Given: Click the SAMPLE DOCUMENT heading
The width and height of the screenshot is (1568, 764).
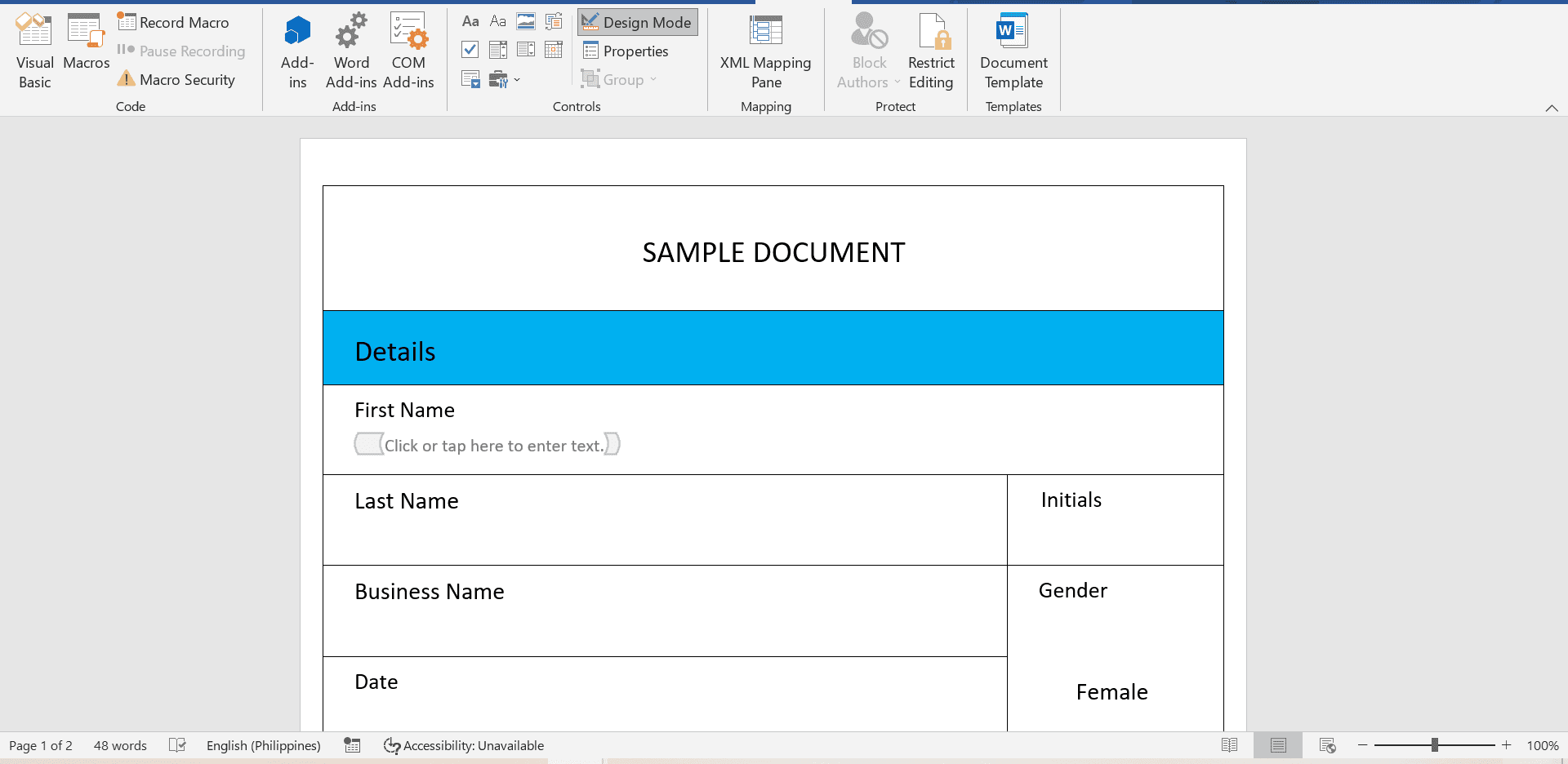Looking at the screenshot, I should click(x=773, y=252).
